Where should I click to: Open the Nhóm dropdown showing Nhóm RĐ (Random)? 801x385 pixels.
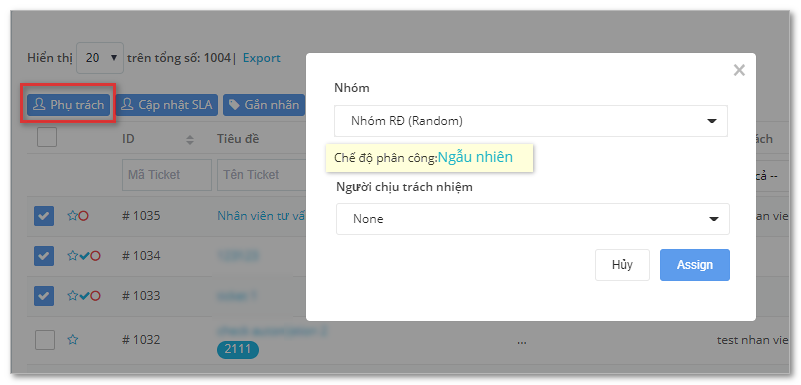[531, 121]
